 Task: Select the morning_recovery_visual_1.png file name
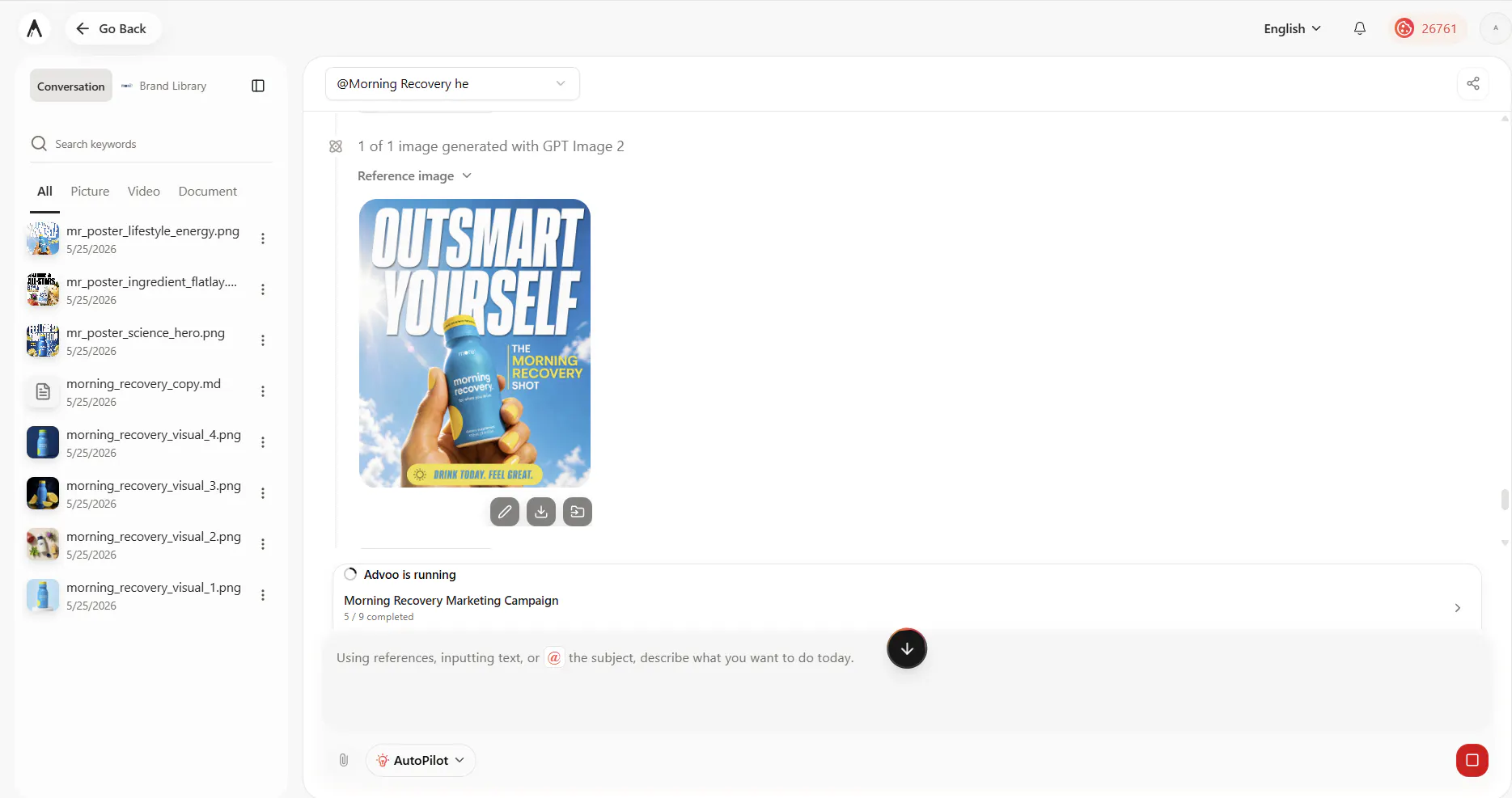154,588
